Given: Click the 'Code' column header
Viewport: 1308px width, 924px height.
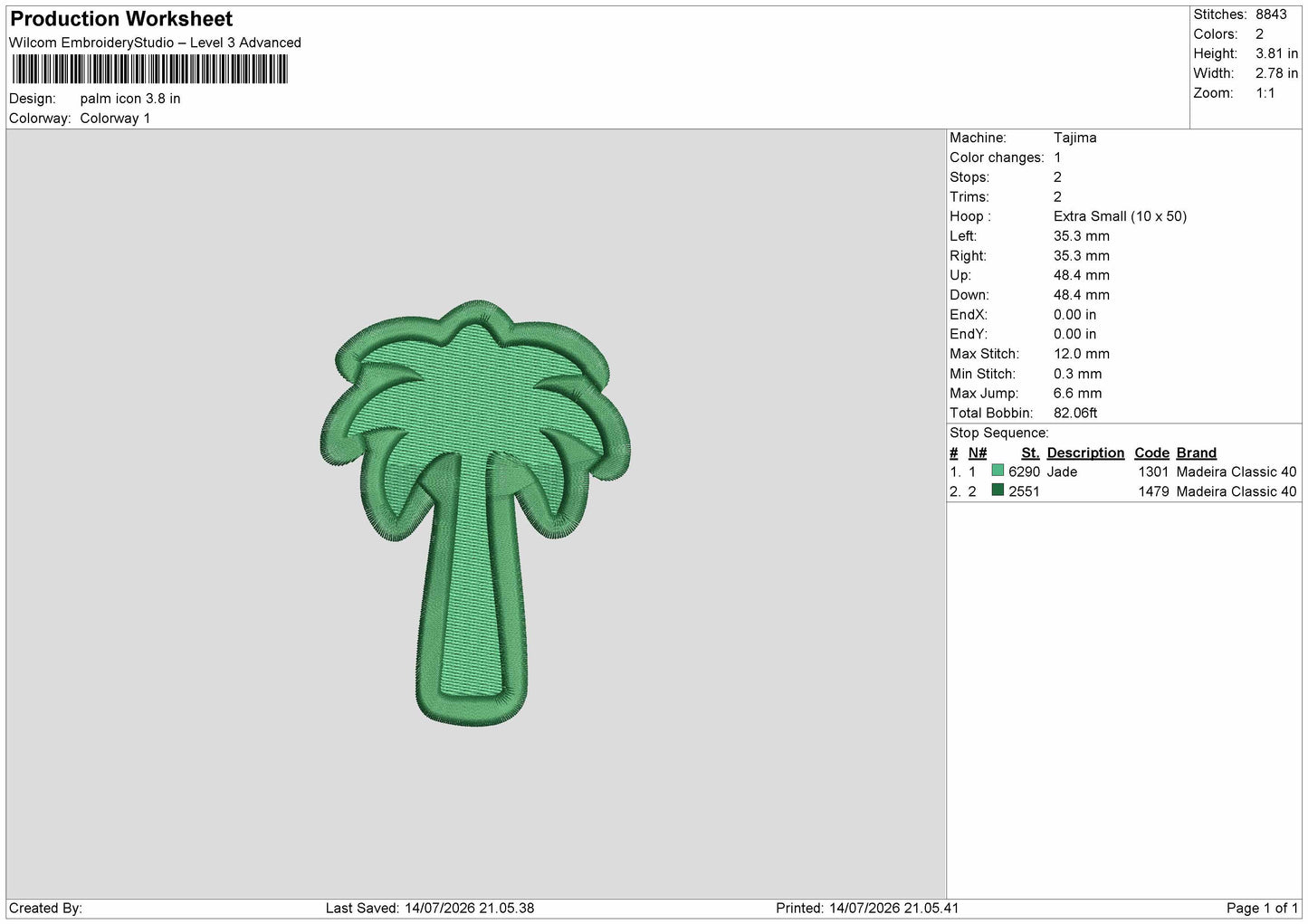Looking at the screenshot, I should 1151,452.
